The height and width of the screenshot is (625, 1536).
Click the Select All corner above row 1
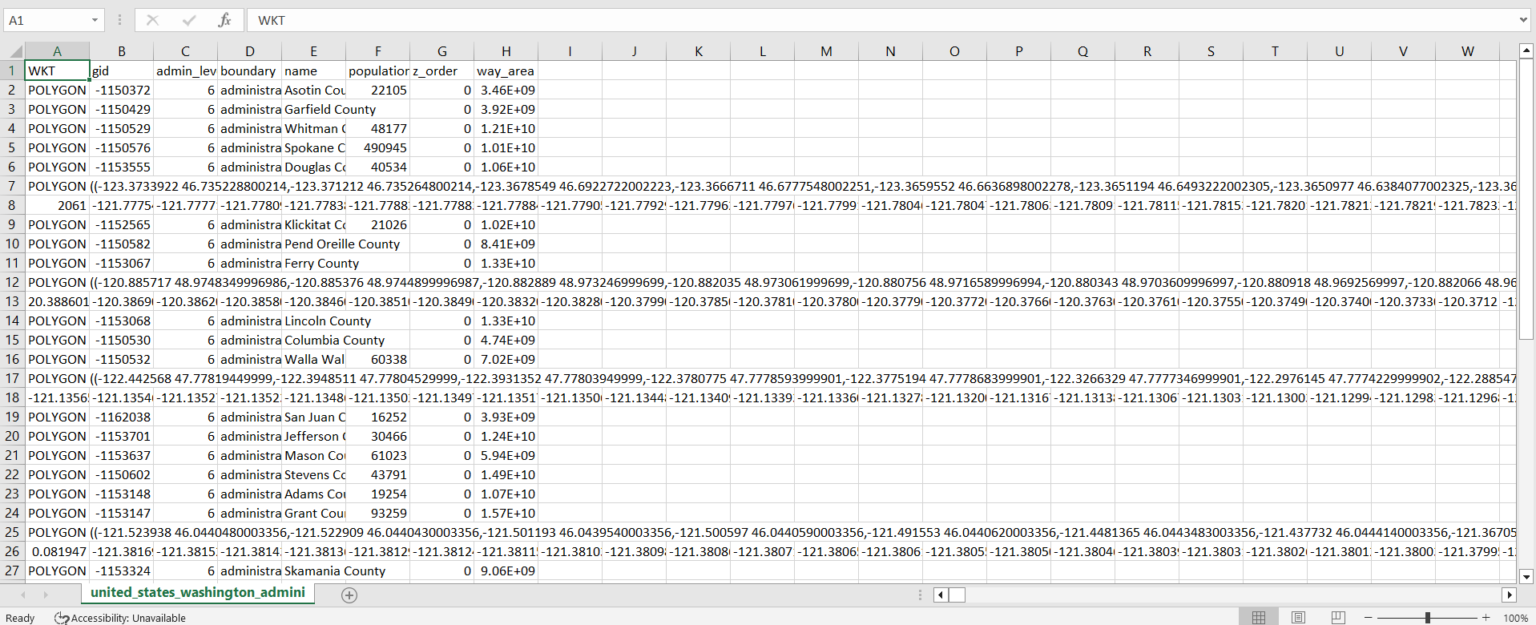(13, 50)
